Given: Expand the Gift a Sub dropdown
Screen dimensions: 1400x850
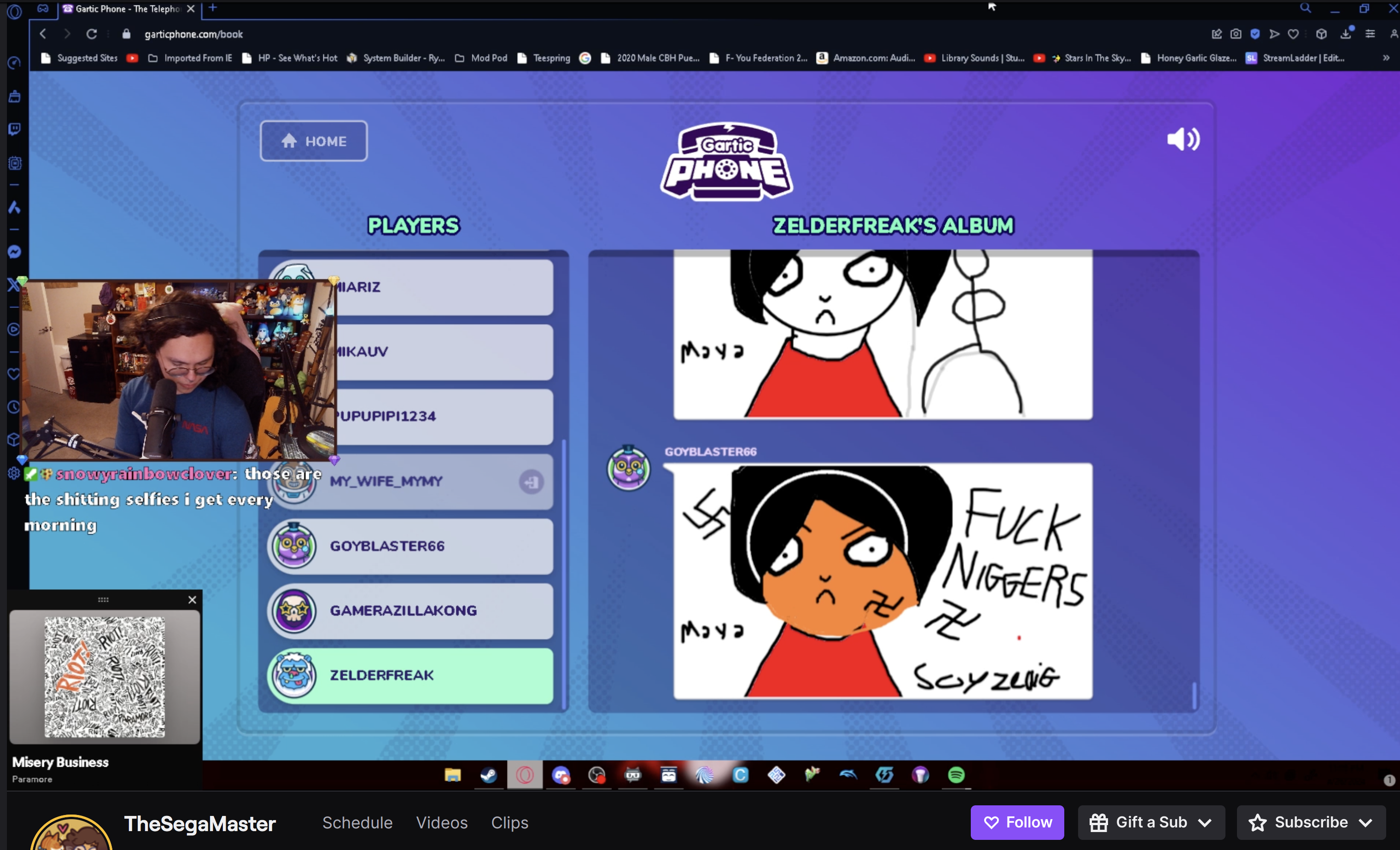Looking at the screenshot, I should [x=1205, y=822].
